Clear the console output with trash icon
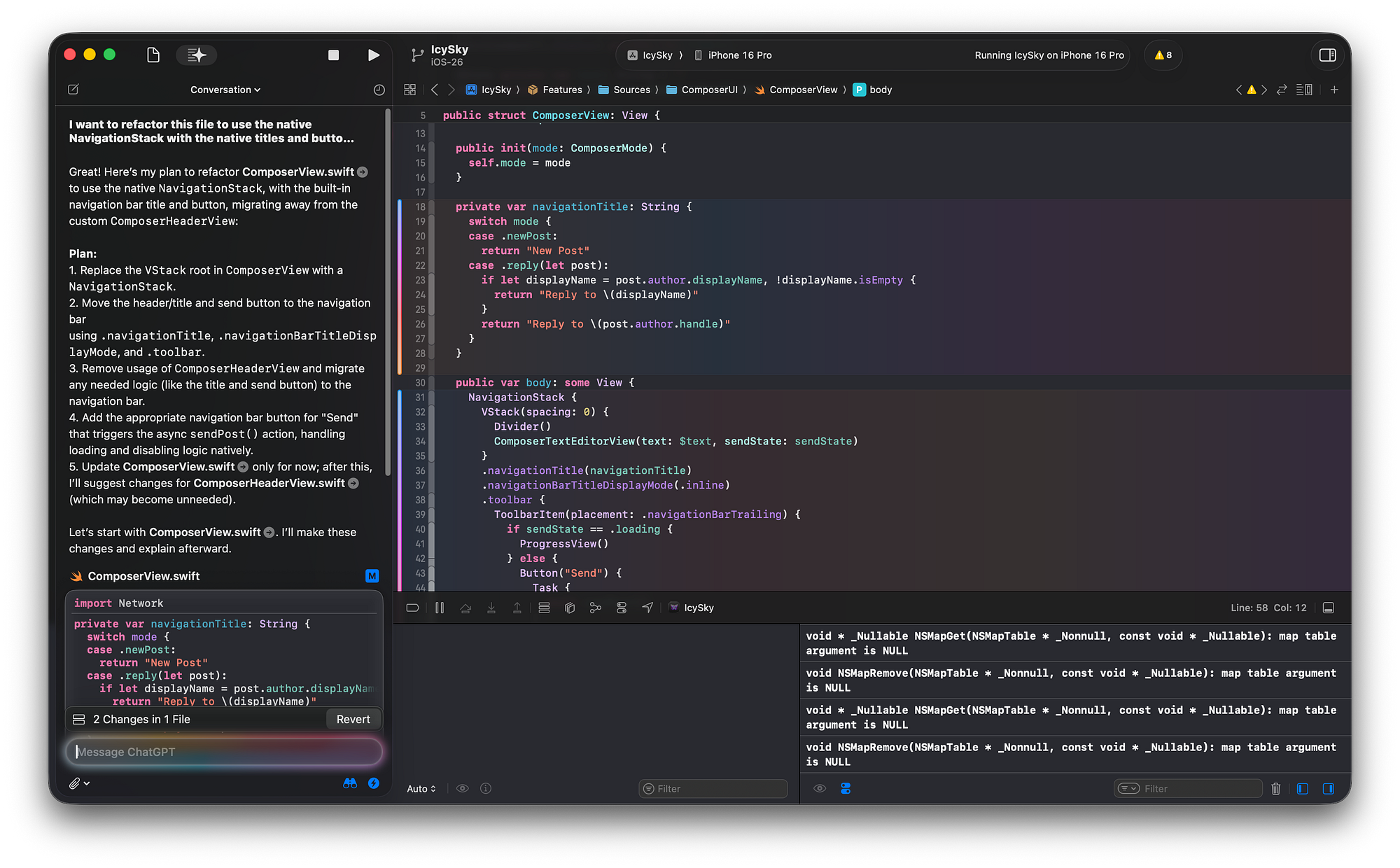 click(1275, 788)
